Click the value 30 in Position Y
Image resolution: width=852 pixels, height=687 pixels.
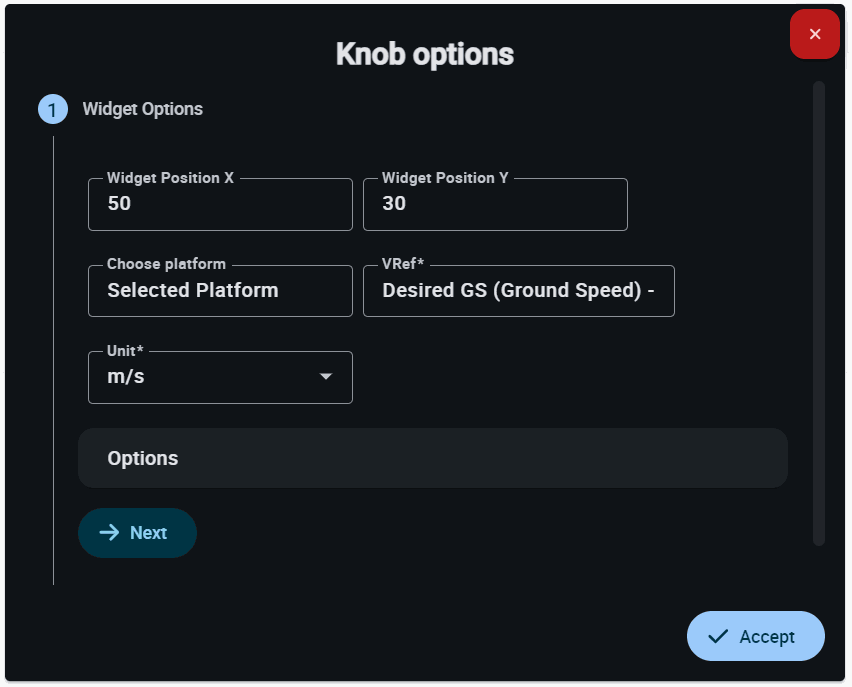(x=394, y=204)
